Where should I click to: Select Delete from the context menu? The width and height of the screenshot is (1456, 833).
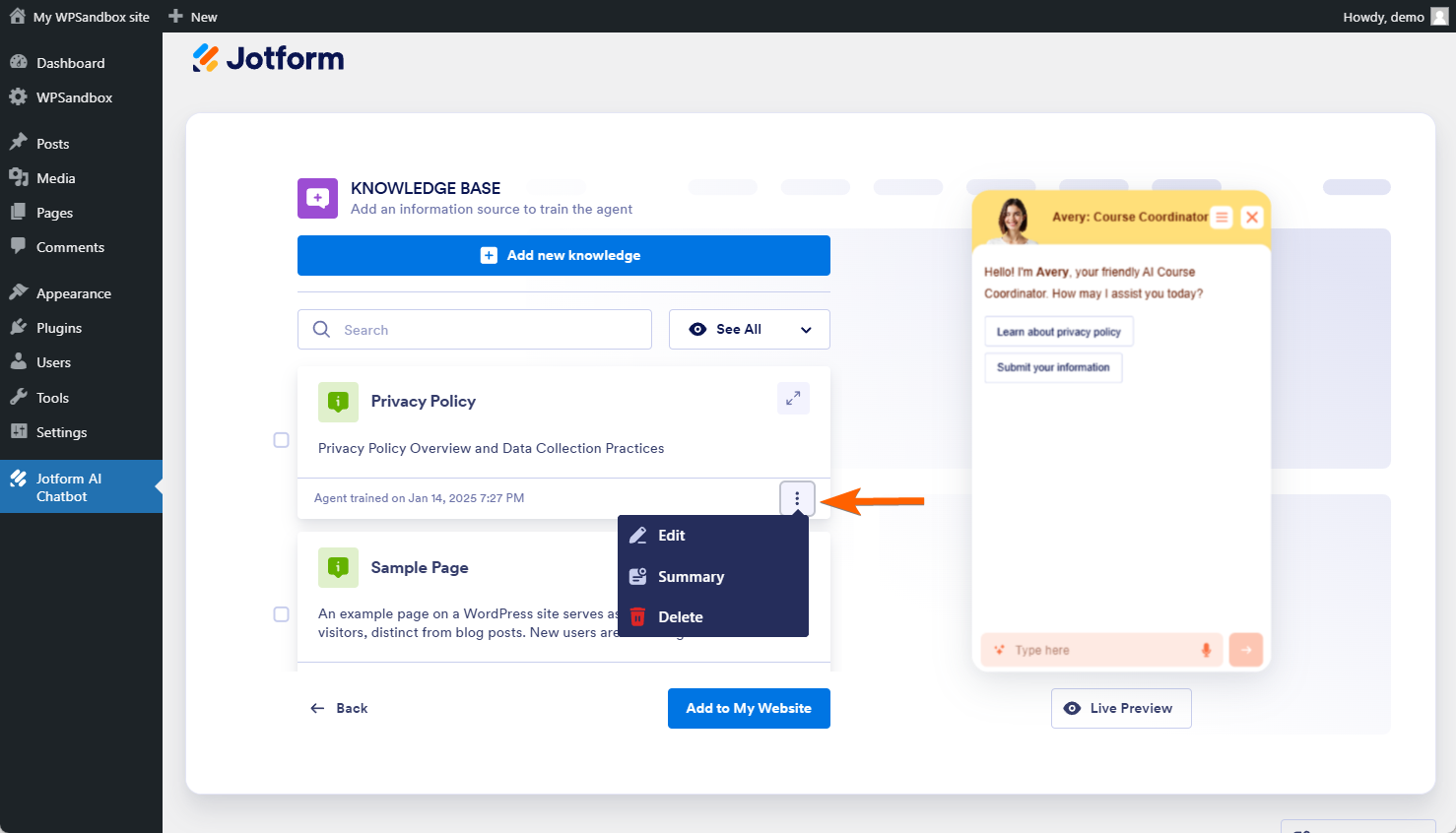tap(713, 616)
